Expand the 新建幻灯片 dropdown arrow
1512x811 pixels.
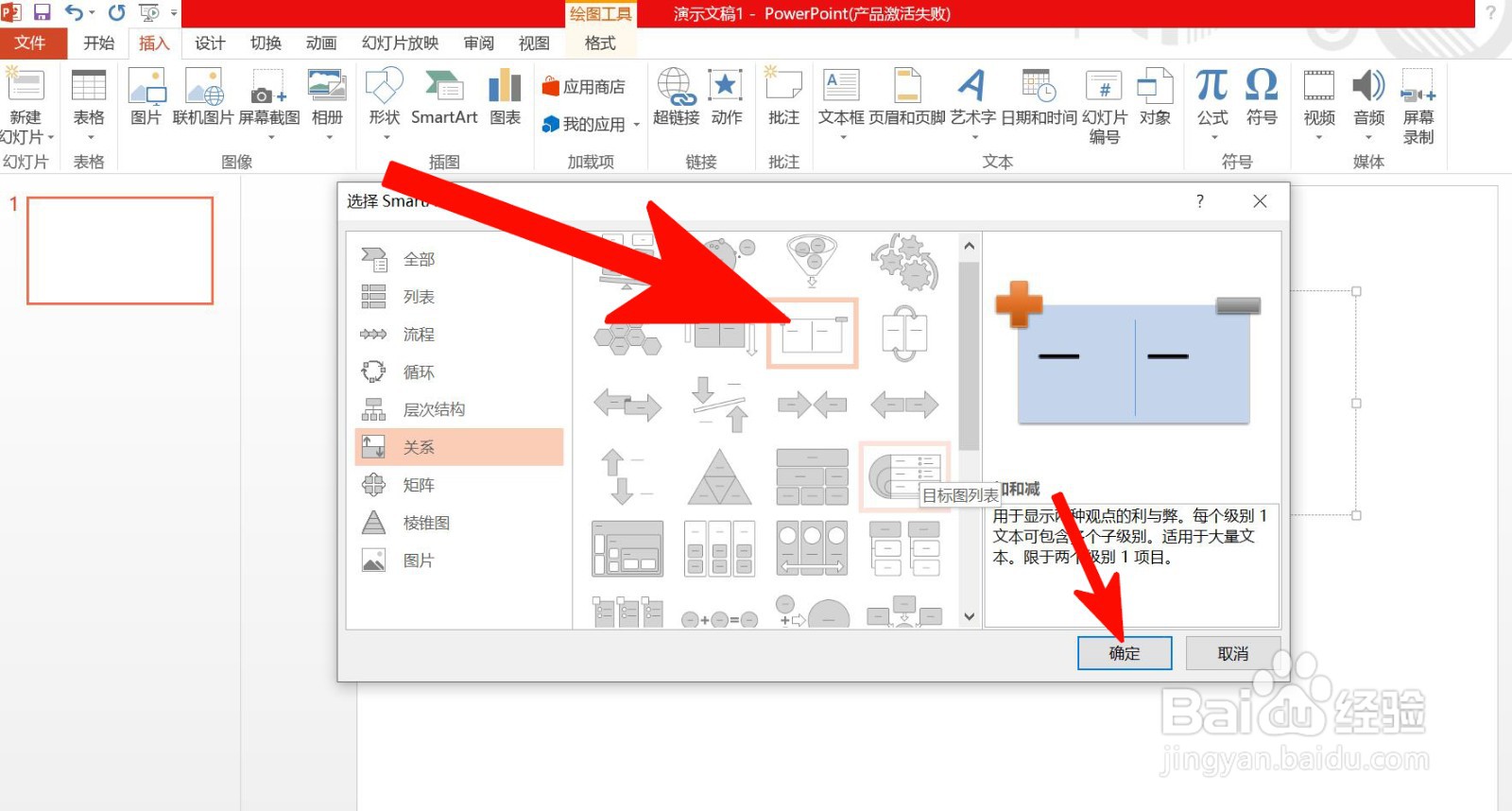click(x=51, y=138)
